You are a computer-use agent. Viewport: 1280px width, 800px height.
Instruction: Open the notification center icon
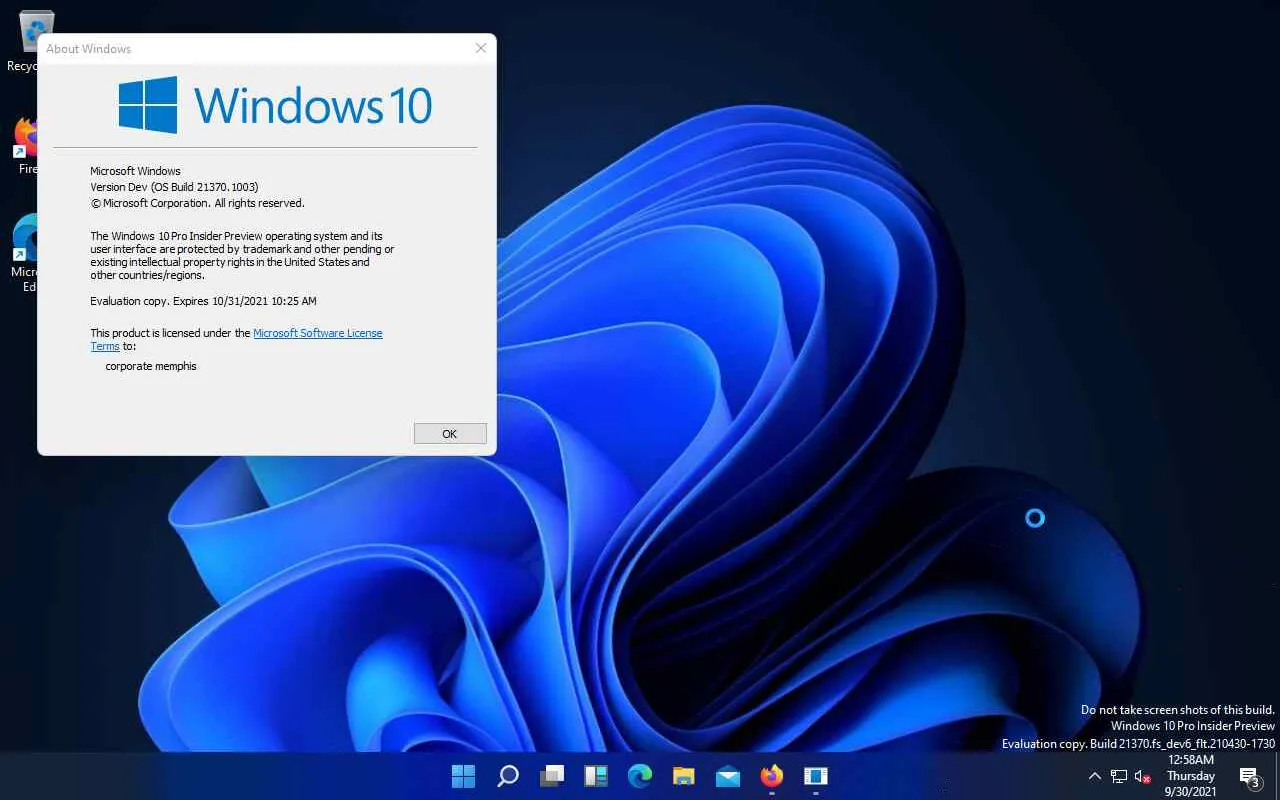click(x=1249, y=777)
